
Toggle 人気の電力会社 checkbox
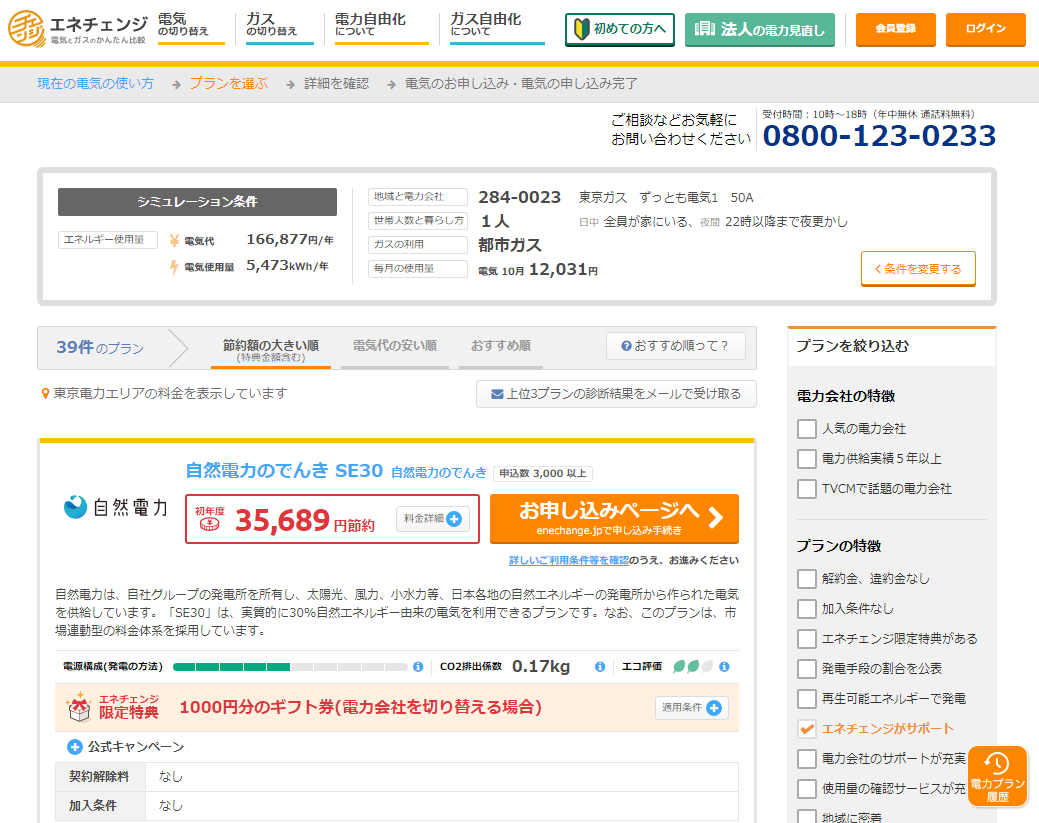pos(806,429)
